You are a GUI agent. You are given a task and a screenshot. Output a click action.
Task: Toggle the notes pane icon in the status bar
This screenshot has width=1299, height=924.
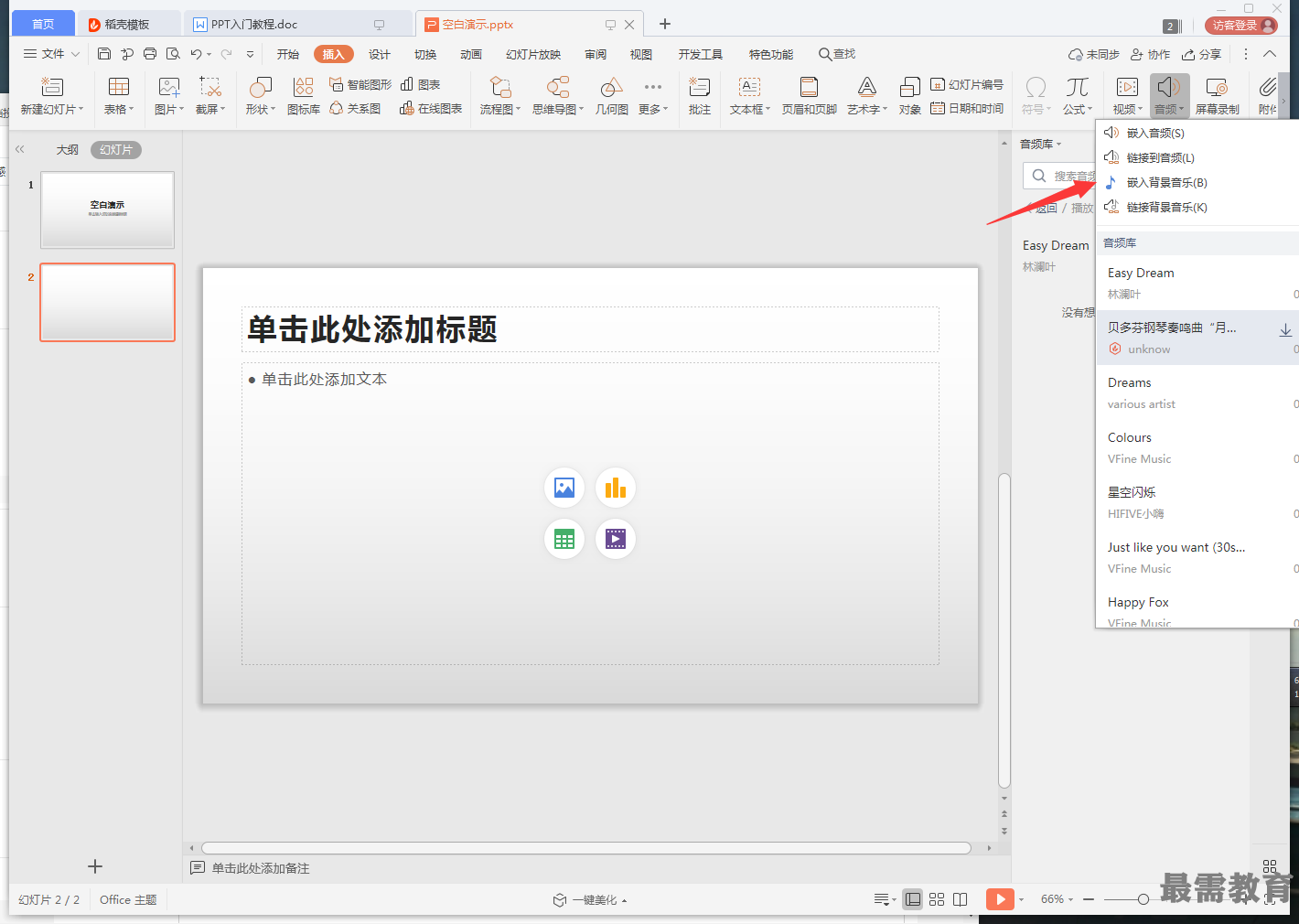pos(881,899)
